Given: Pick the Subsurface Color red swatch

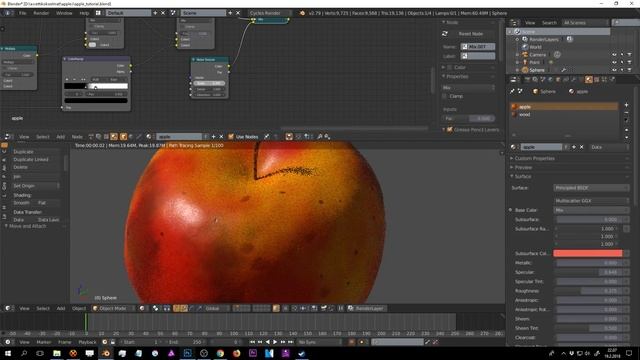Looking at the screenshot, I should [588, 253].
